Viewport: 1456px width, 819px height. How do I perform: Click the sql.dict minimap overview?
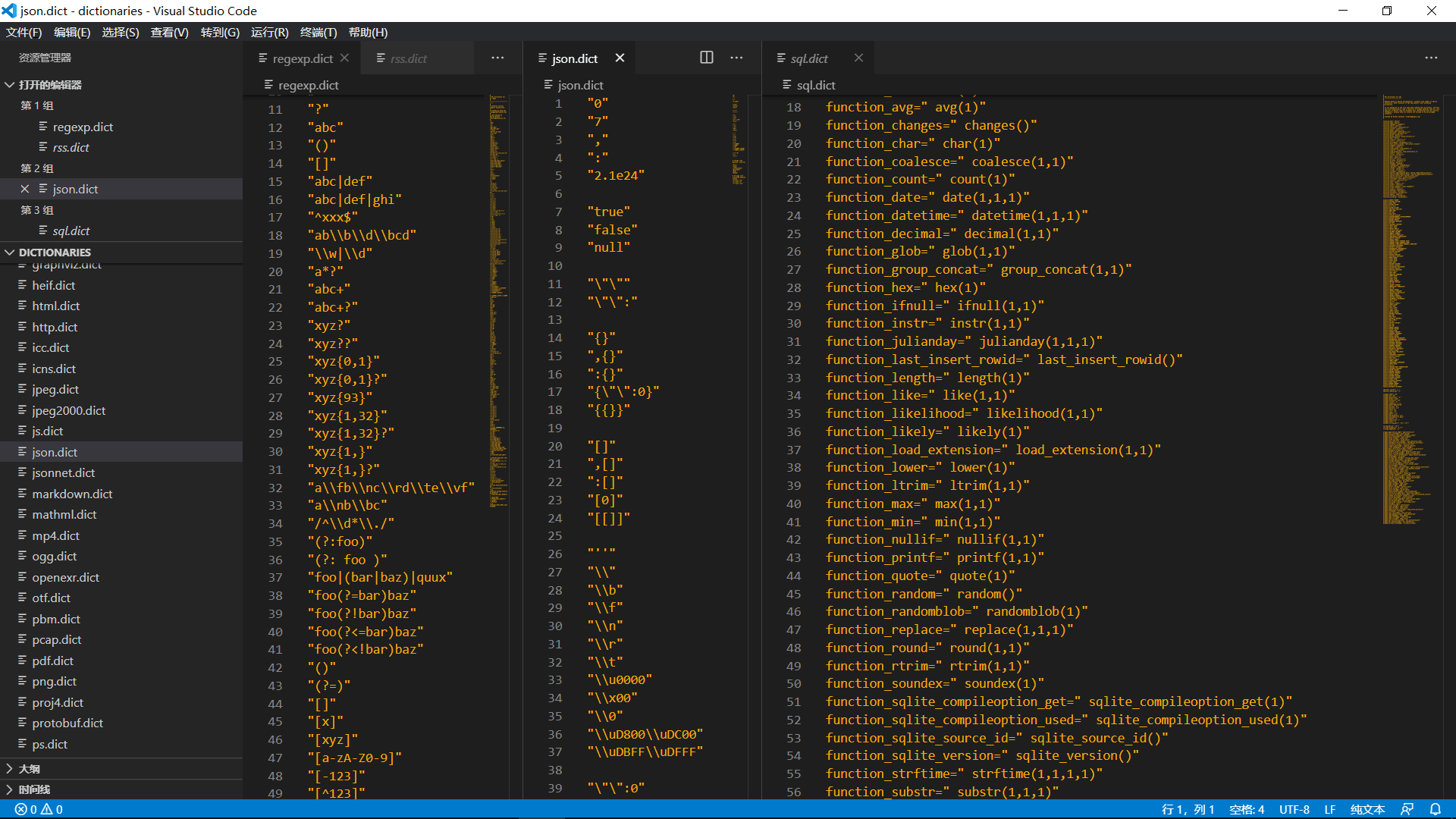coord(1410,309)
